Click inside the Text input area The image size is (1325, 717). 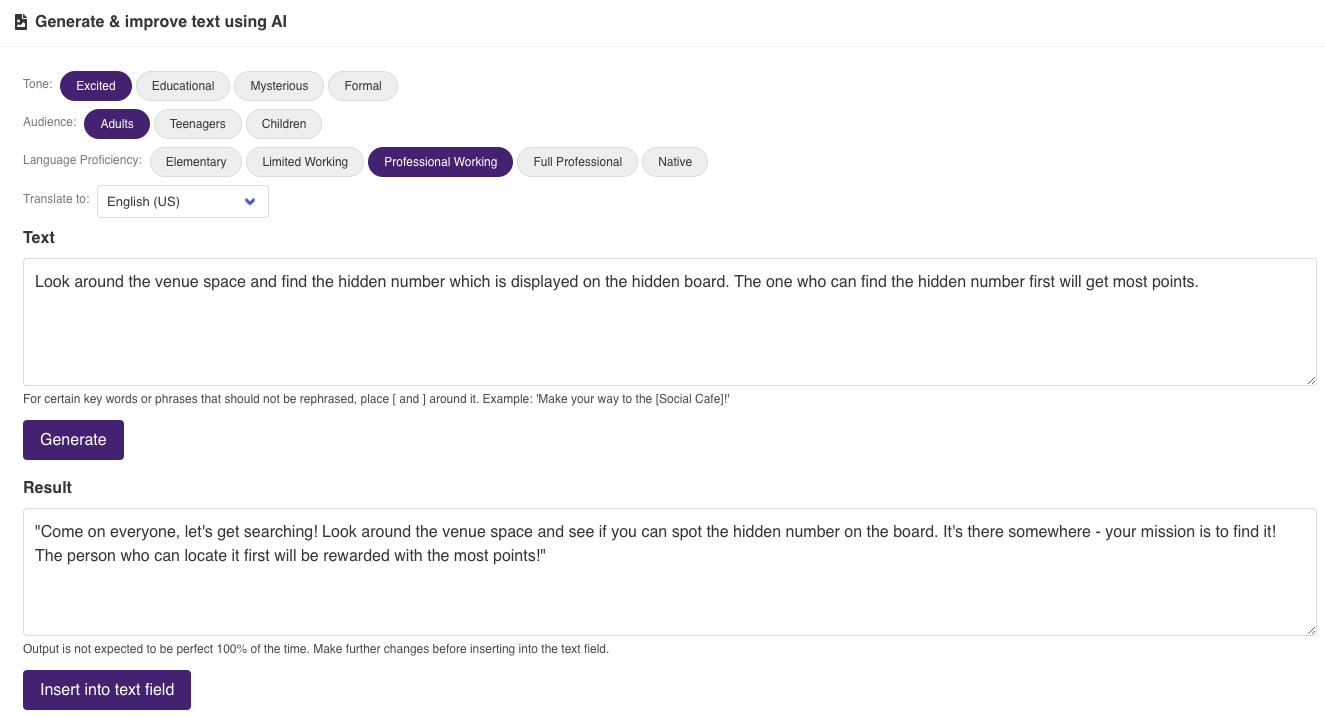670,322
